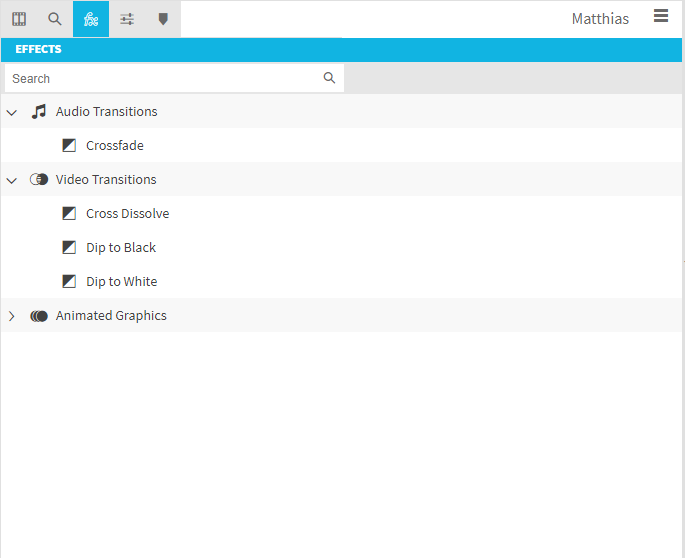Click the Animated Graphics label
685x558 pixels.
(111, 316)
